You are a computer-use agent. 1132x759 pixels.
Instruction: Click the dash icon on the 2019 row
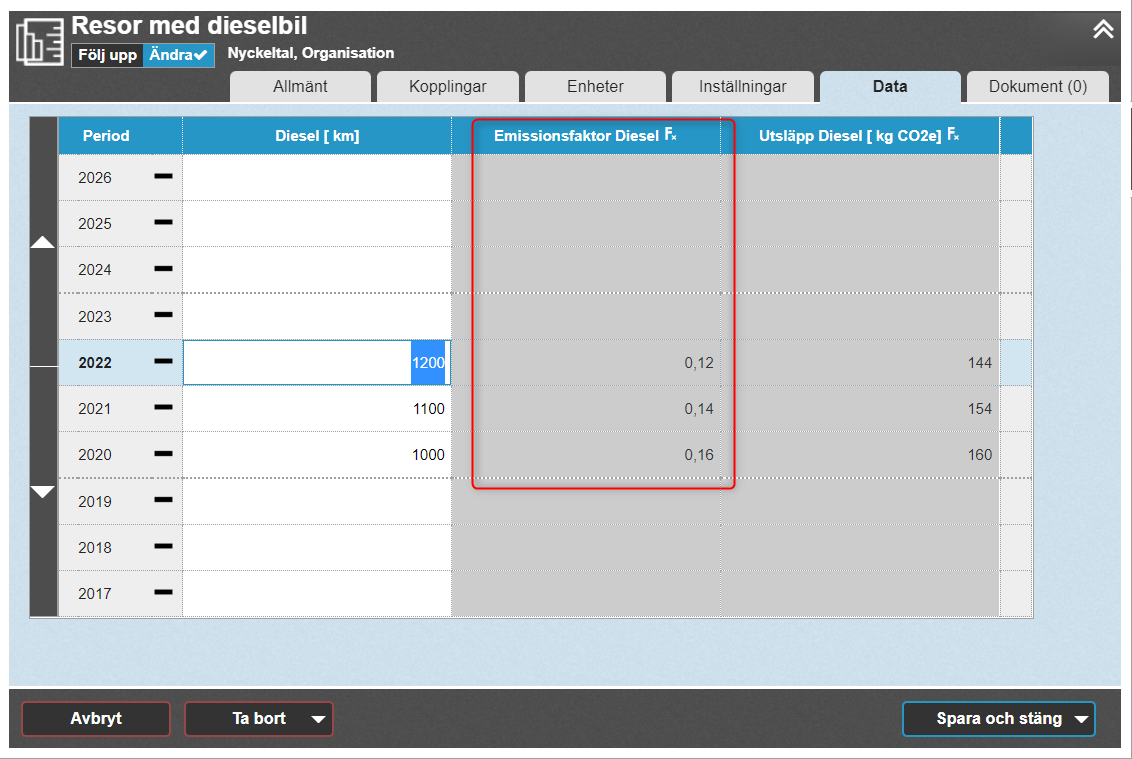(163, 501)
